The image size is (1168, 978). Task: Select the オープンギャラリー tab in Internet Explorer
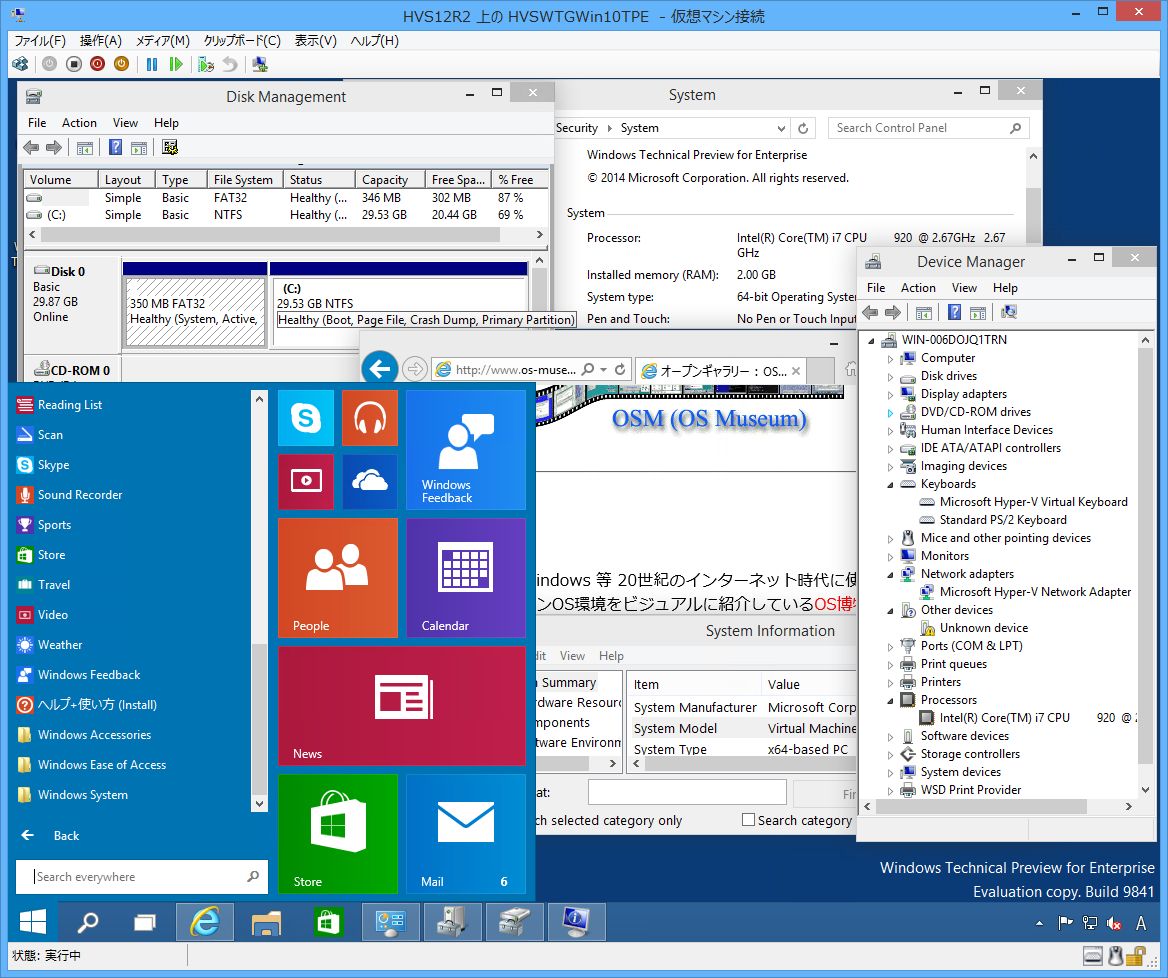coord(721,370)
